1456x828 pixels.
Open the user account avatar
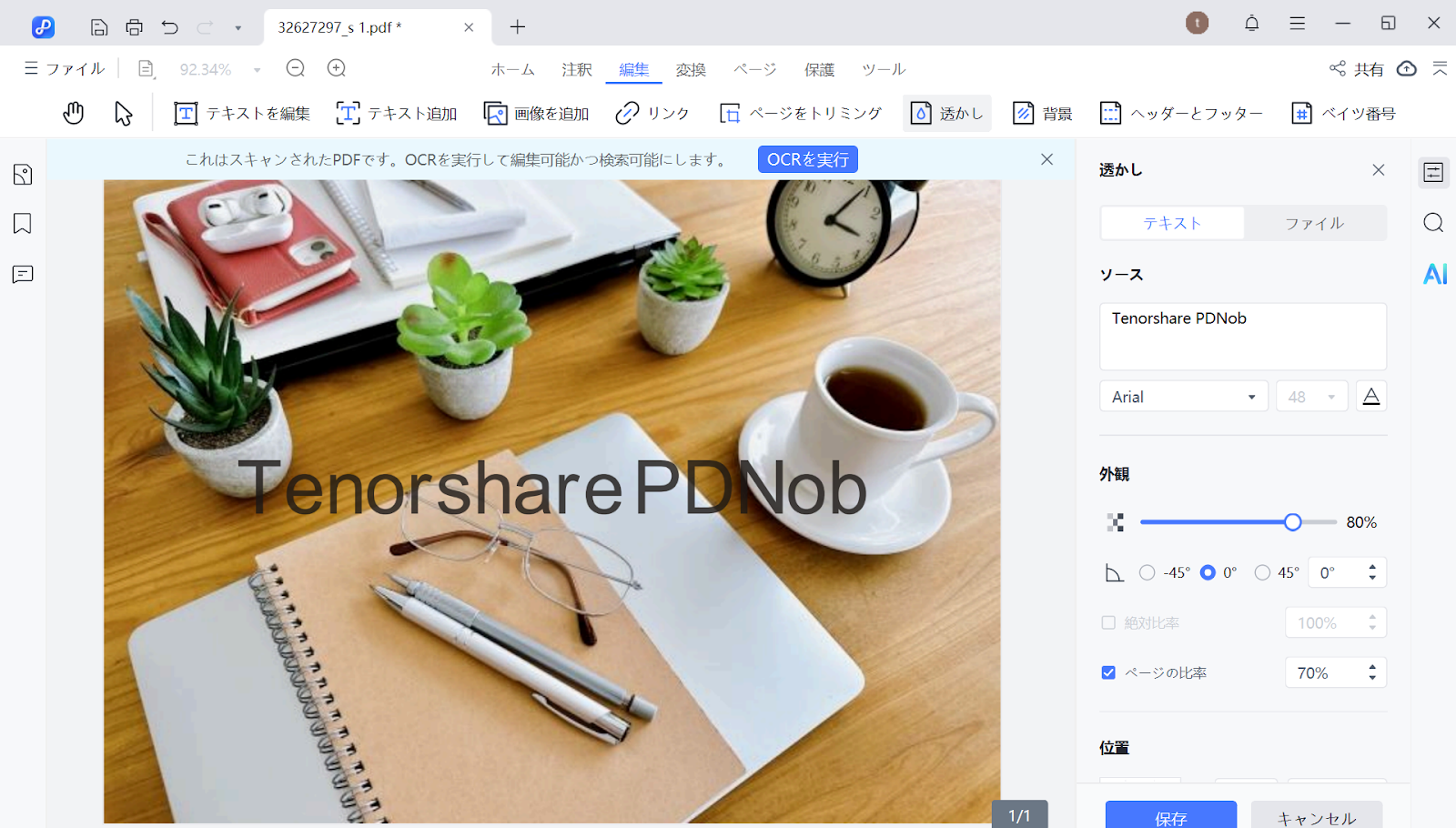coord(1198,23)
